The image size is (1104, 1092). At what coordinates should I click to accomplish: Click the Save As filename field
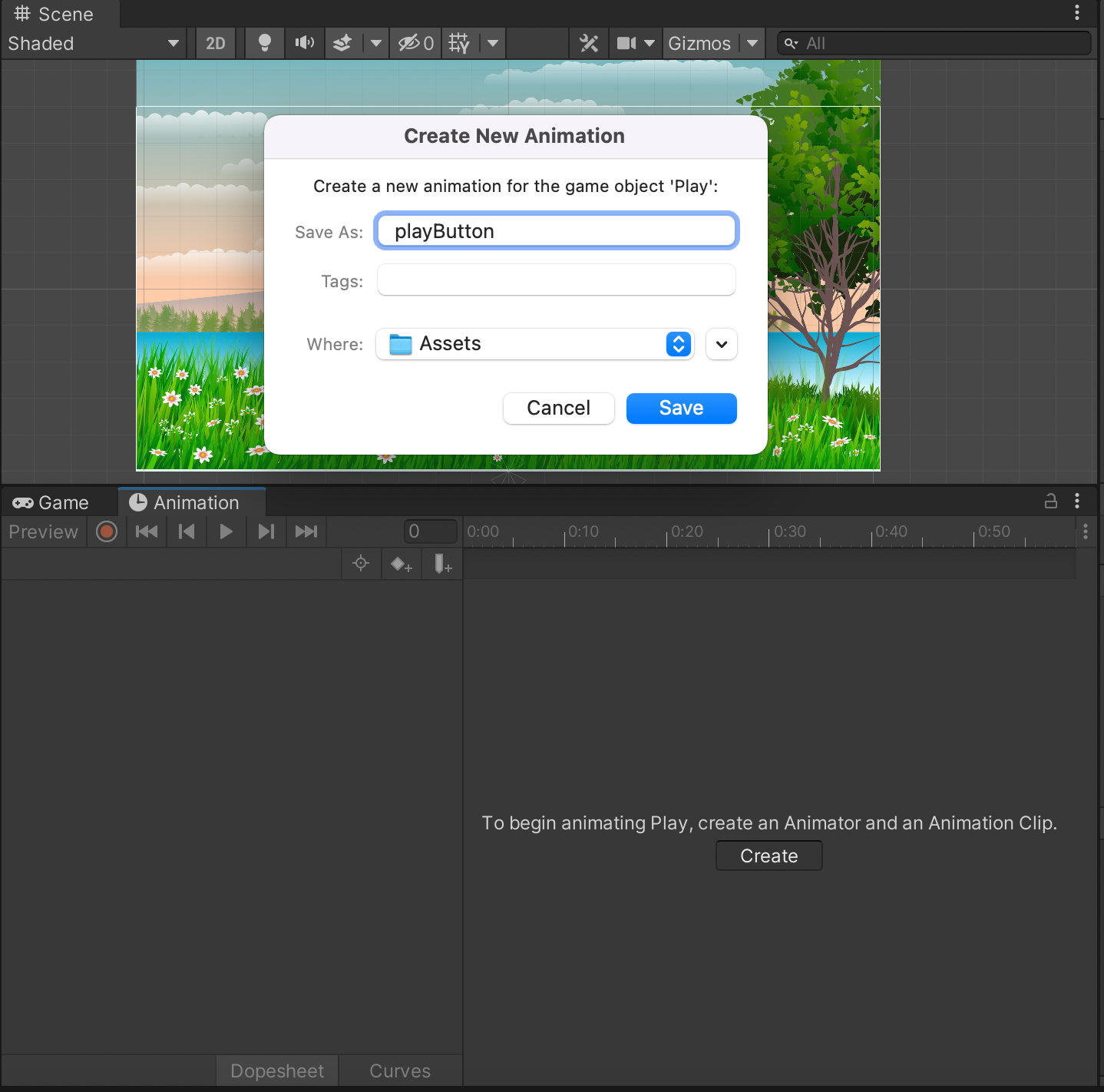[x=557, y=231]
